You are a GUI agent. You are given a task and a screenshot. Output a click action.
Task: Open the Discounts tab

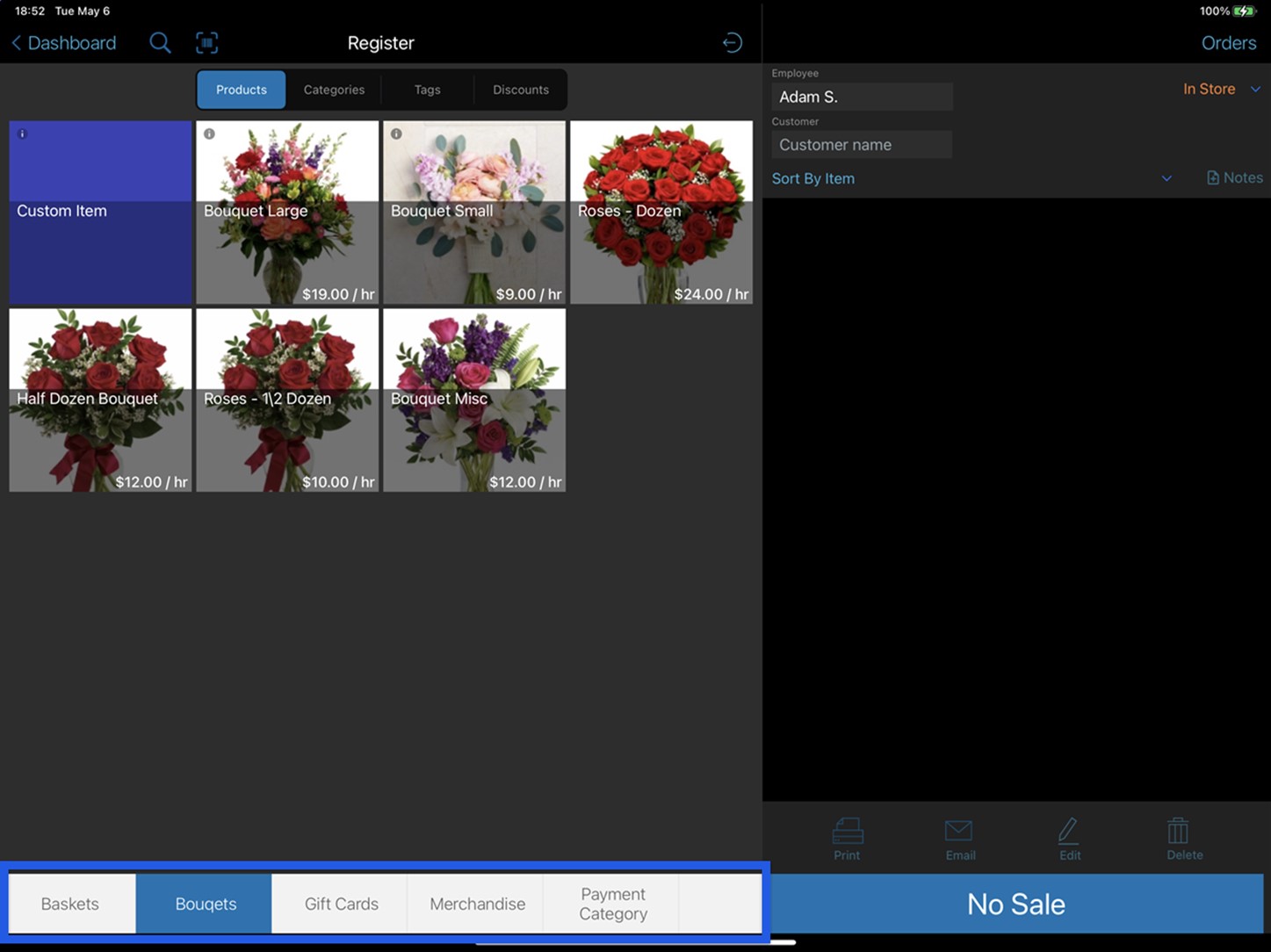tap(521, 89)
